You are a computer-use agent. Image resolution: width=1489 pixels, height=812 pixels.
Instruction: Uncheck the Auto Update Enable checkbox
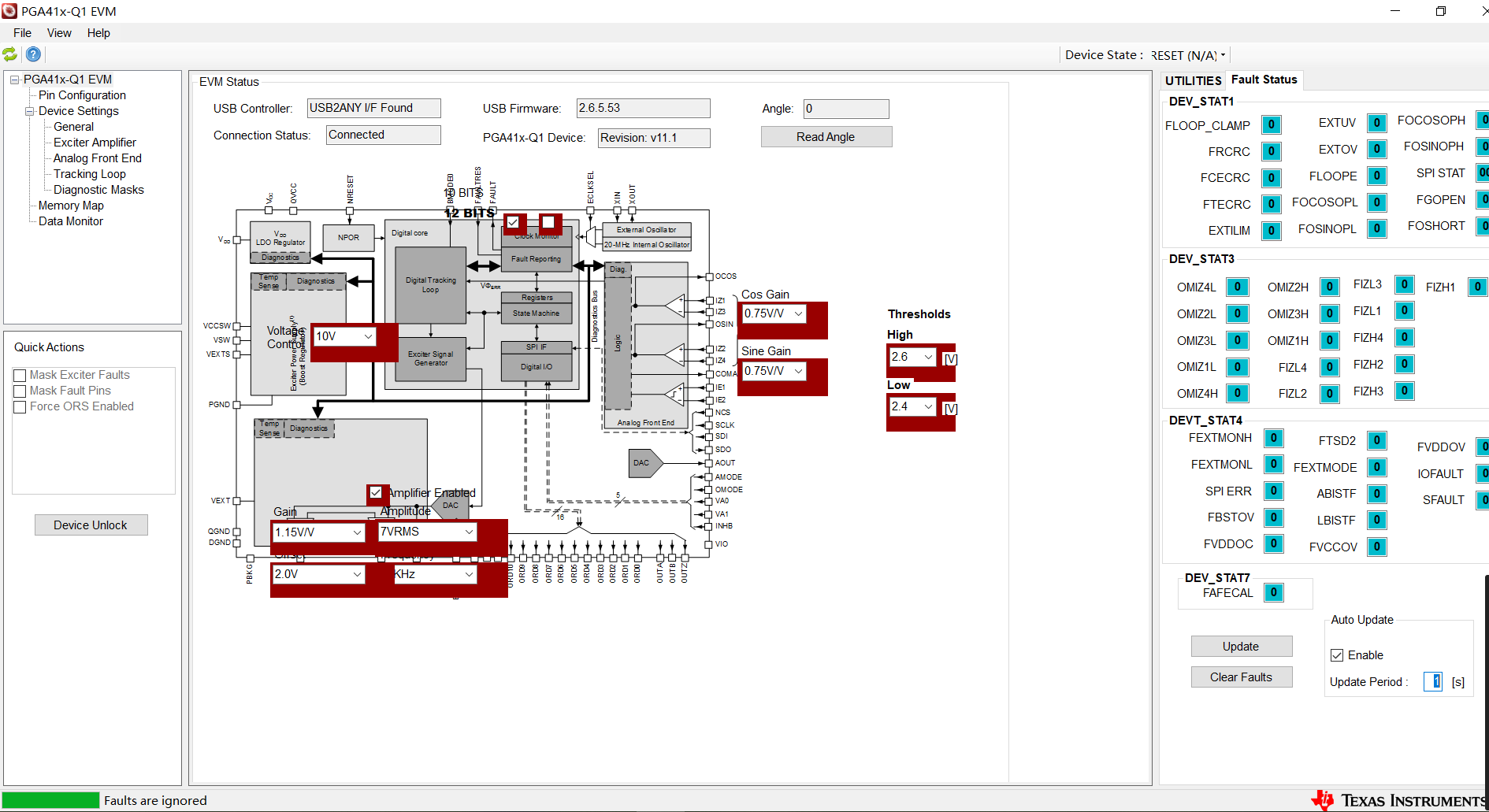pyautogui.click(x=1337, y=655)
